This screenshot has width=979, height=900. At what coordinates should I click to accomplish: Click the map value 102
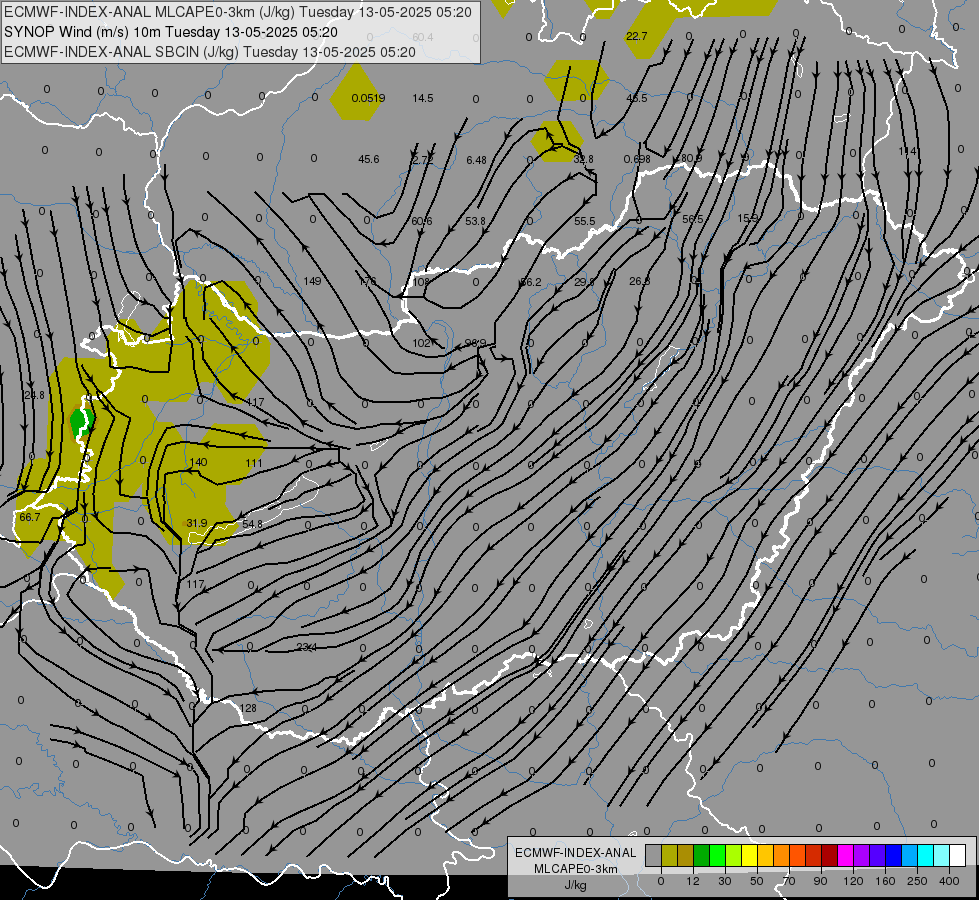point(422,343)
